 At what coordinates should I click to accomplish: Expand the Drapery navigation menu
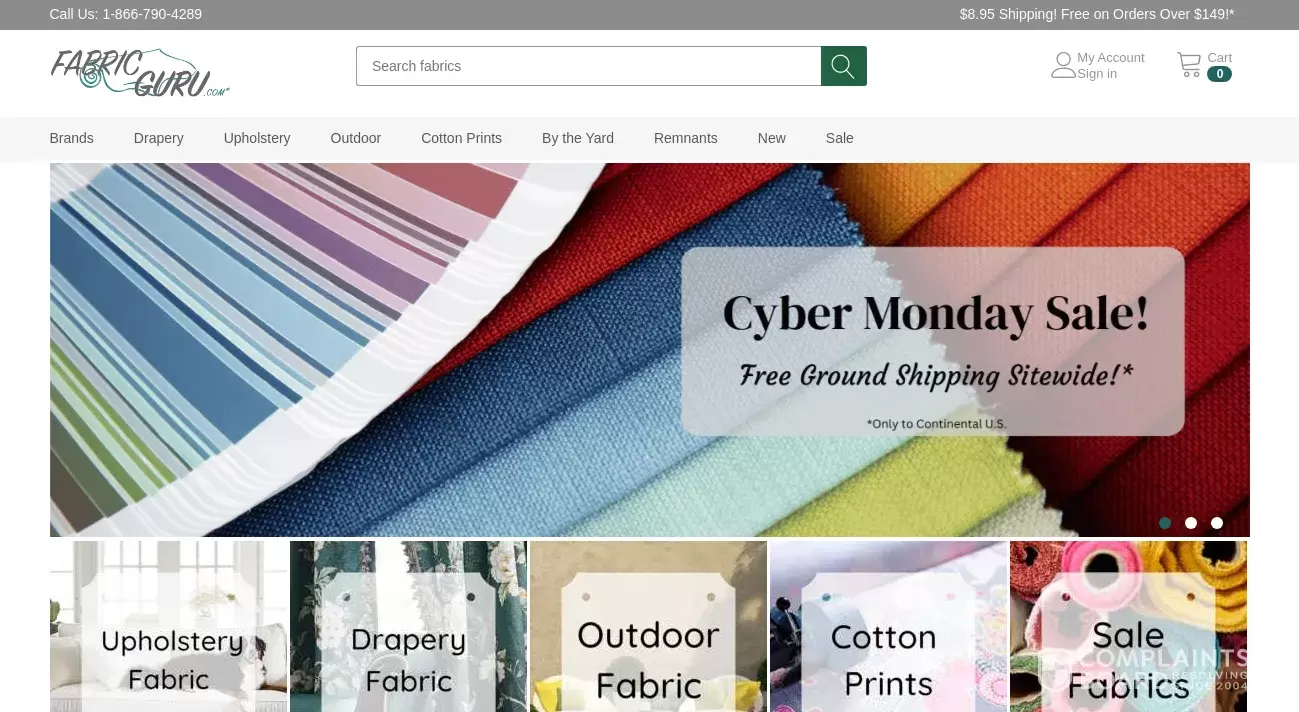click(158, 138)
